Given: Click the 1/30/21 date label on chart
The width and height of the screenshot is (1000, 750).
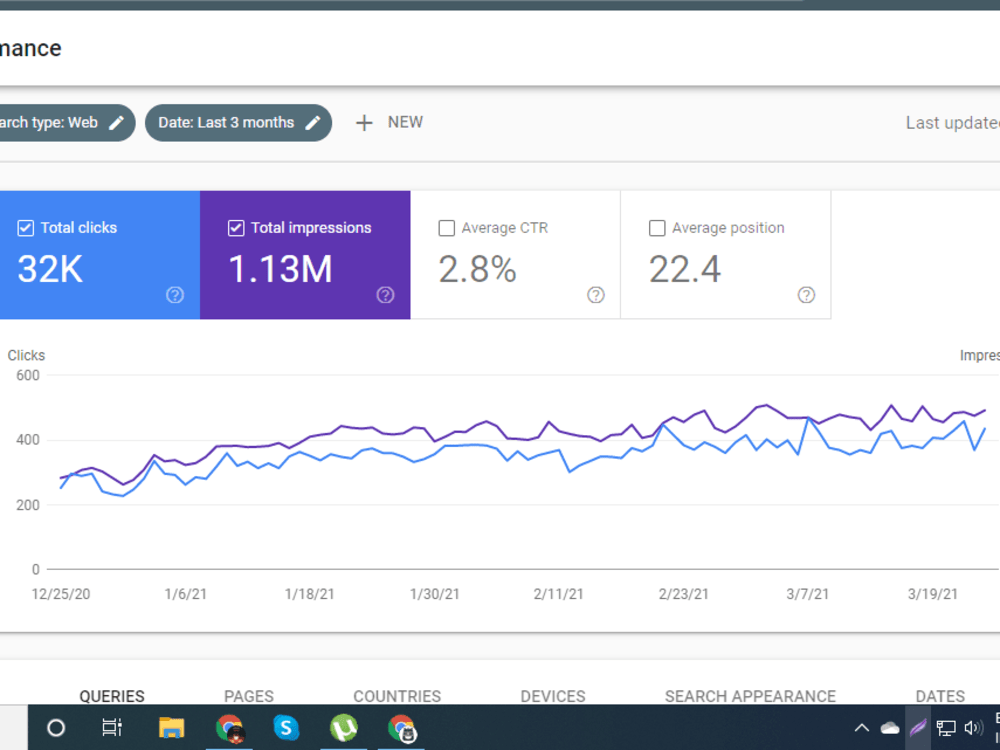Looking at the screenshot, I should pyautogui.click(x=434, y=594).
